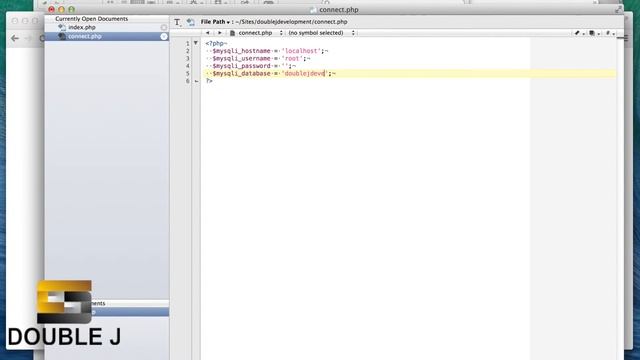Place cursor on '$mysqli_password' line
This screenshot has height=360, width=640.
[x=251, y=66]
